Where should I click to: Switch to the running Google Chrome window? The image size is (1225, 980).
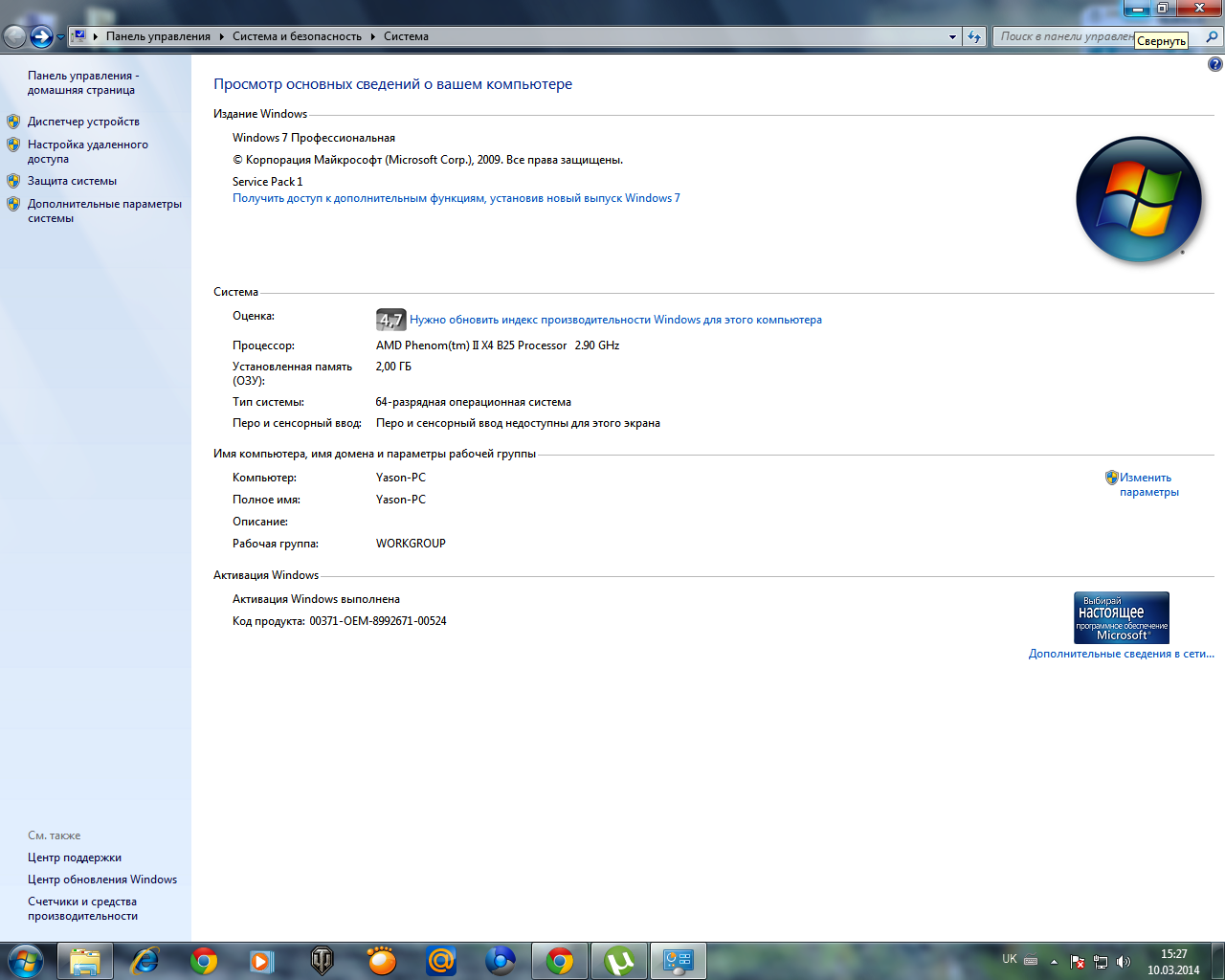(x=560, y=961)
